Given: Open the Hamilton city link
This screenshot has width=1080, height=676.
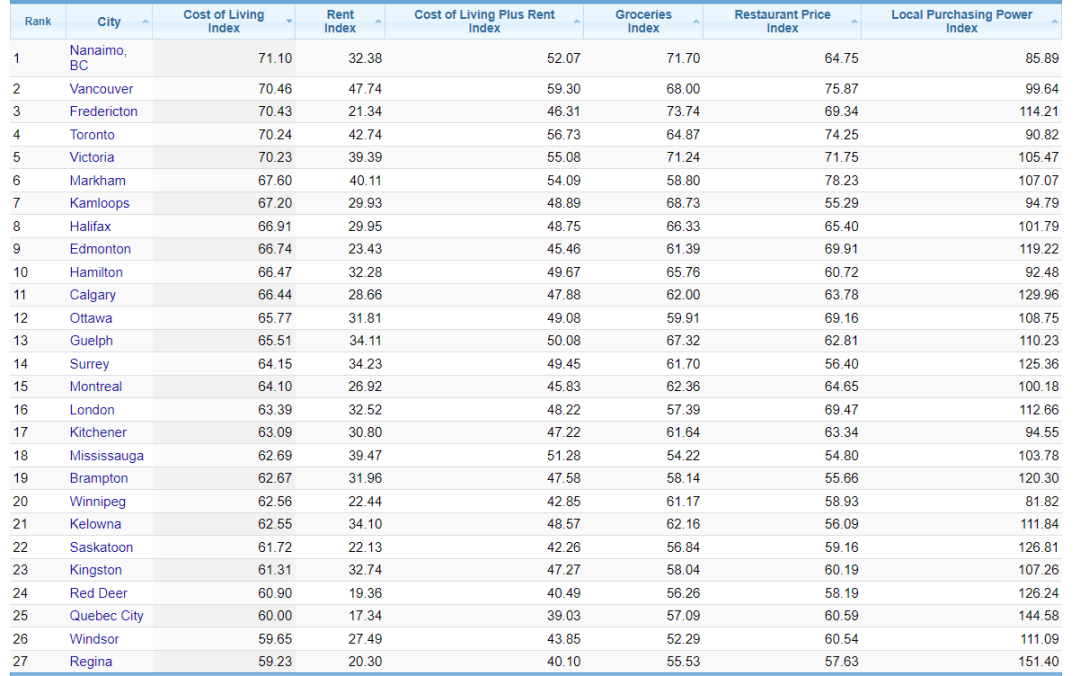Looking at the screenshot, I should coord(96,272).
